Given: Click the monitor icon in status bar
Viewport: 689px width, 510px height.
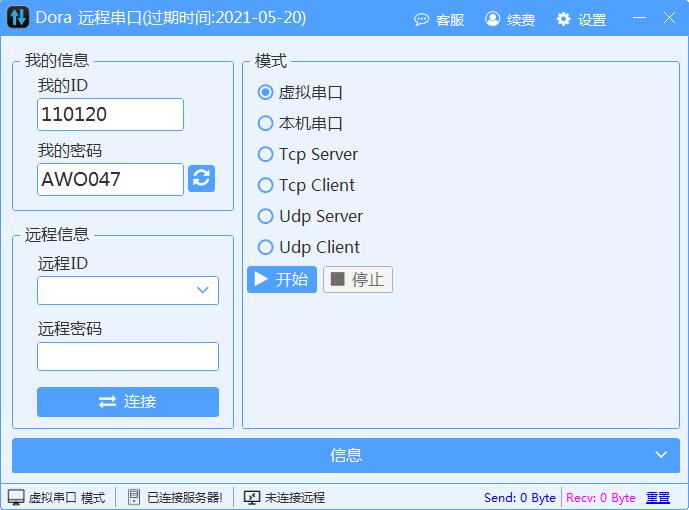Looking at the screenshot, I should coord(16,497).
